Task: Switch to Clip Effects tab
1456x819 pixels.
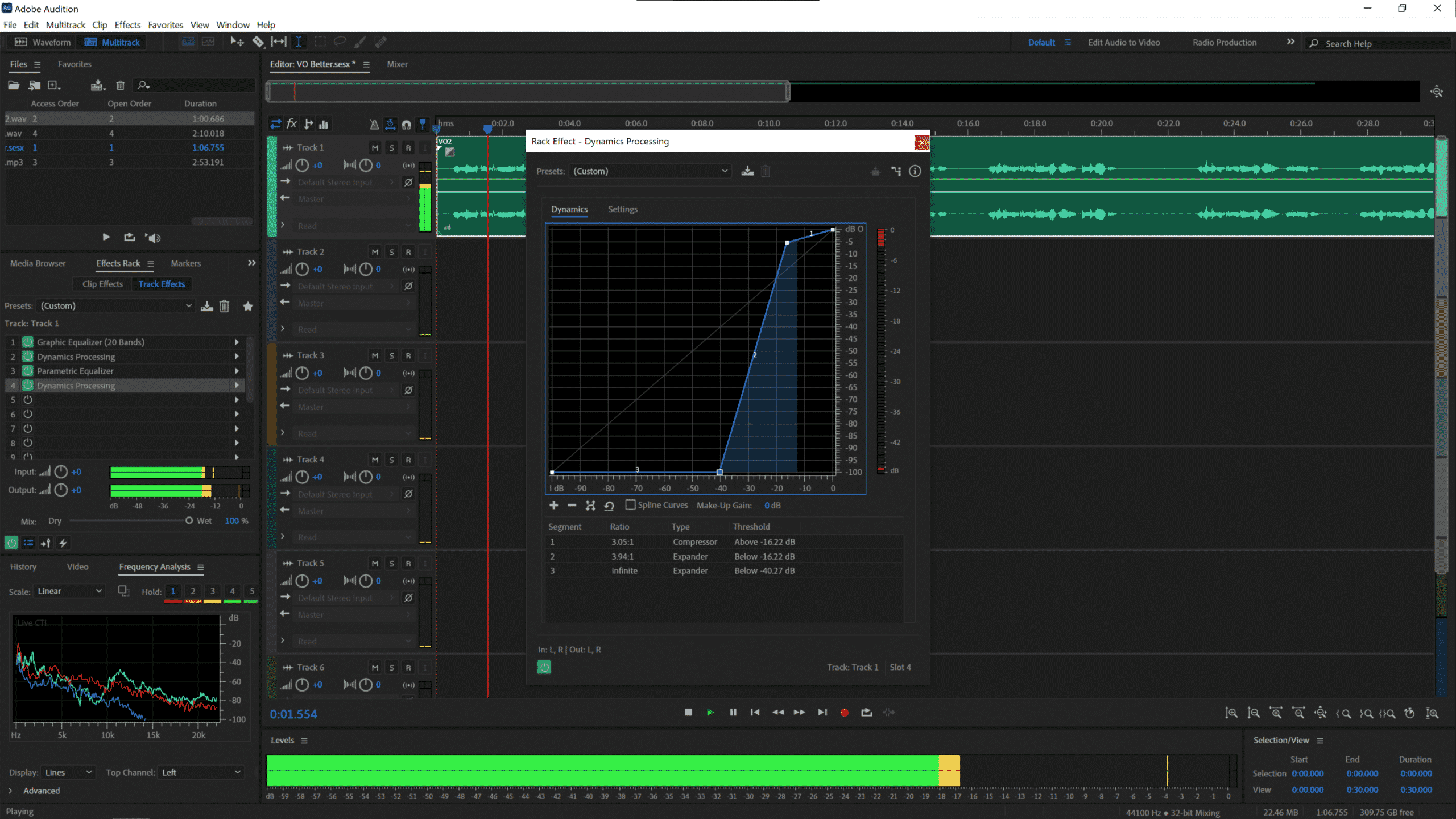Action: (102, 284)
